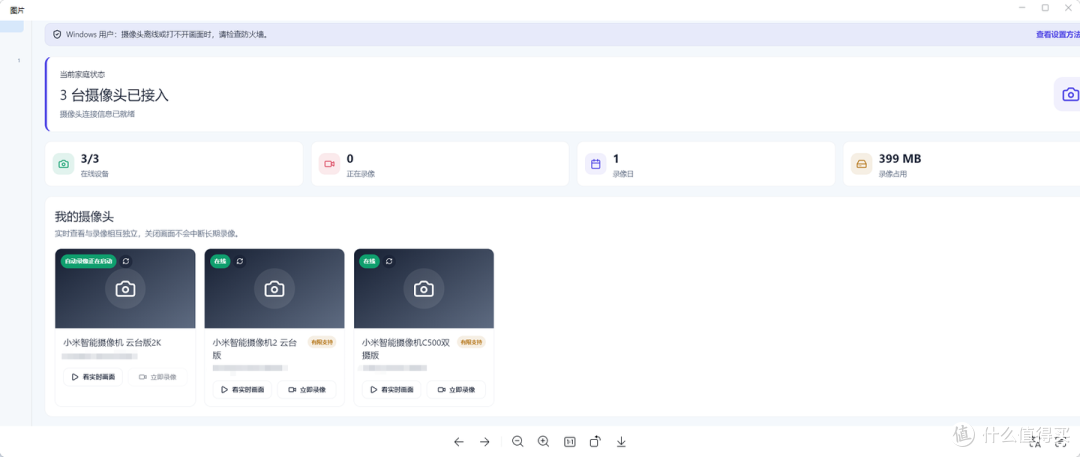Click the 自动录像正在启动 status badge
This screenshot has width=1080, height=457.
(89, 261)
